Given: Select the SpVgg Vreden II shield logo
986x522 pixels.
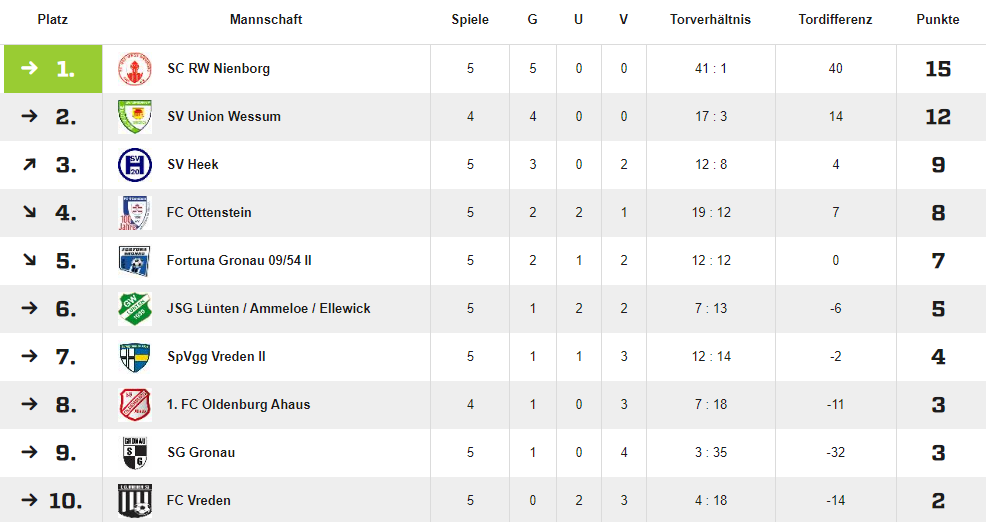Looking at the screenshot, I should pyautogui.click(x=135, y=357).
